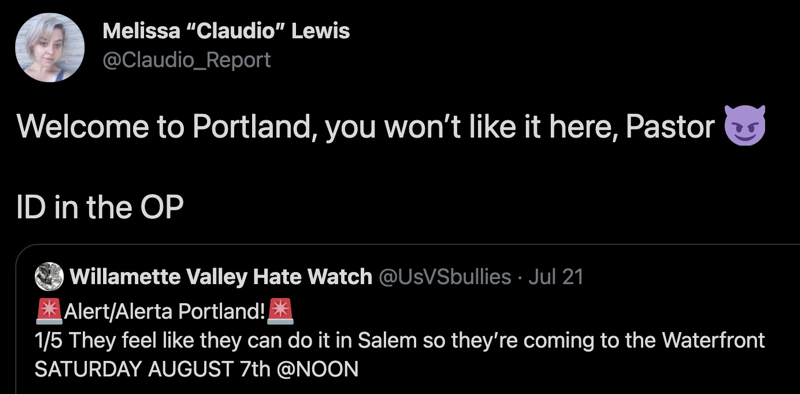Click the Willamette Valley Hate Watch account name
Screen dimensions: 800x394
click(220, 277)
